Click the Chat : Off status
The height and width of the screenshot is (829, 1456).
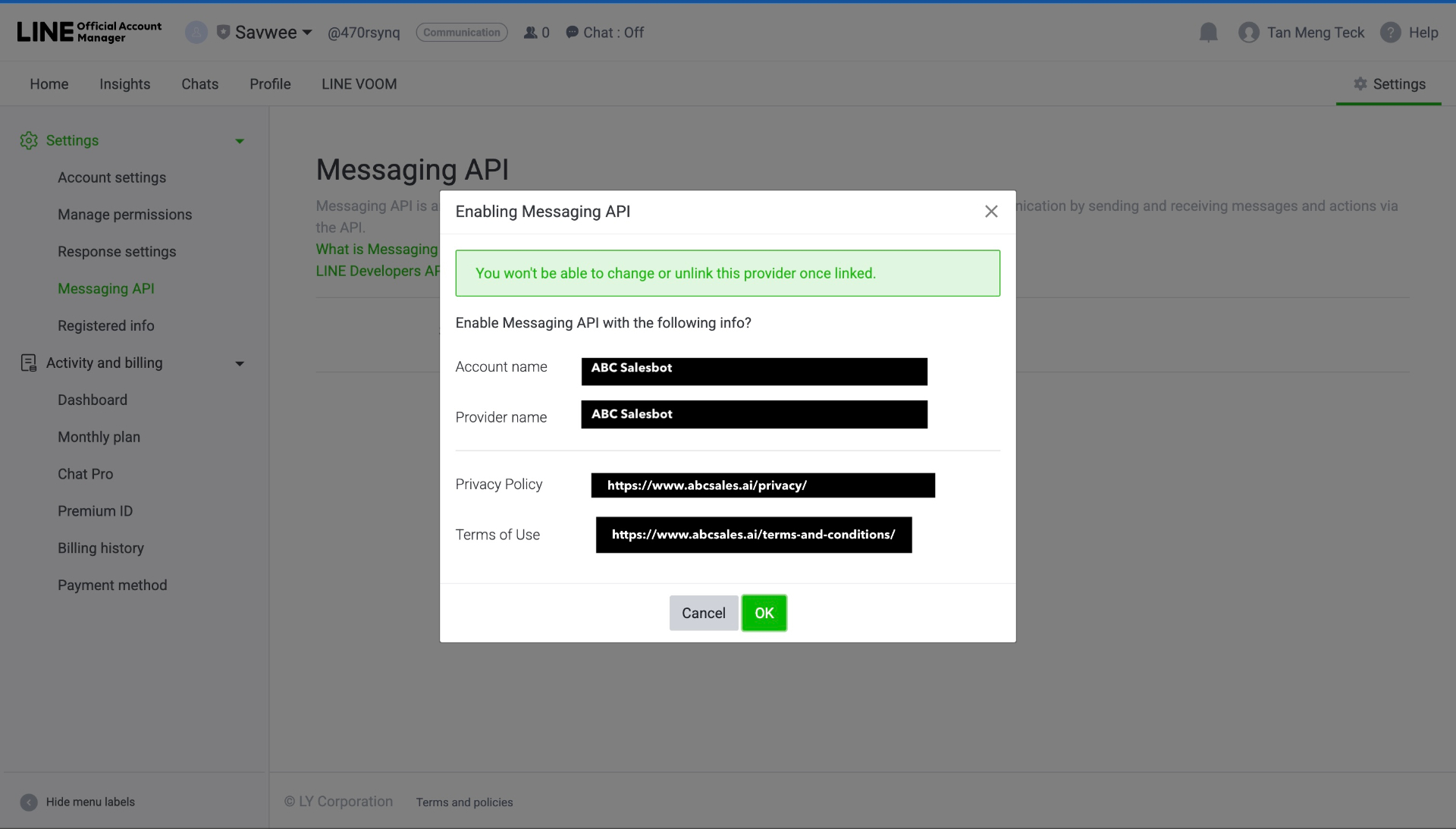tap(604, 33)
